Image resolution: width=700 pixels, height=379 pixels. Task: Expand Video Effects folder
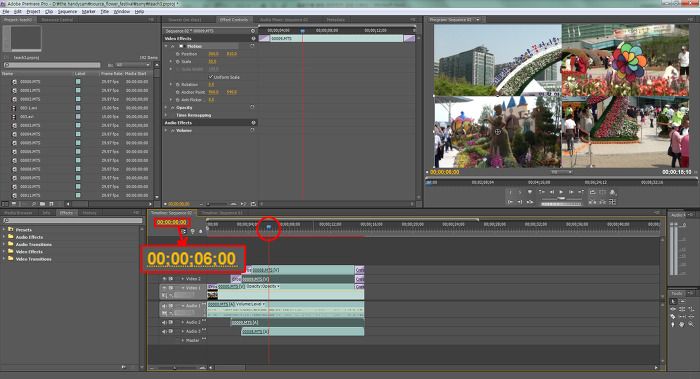point(4,251)
